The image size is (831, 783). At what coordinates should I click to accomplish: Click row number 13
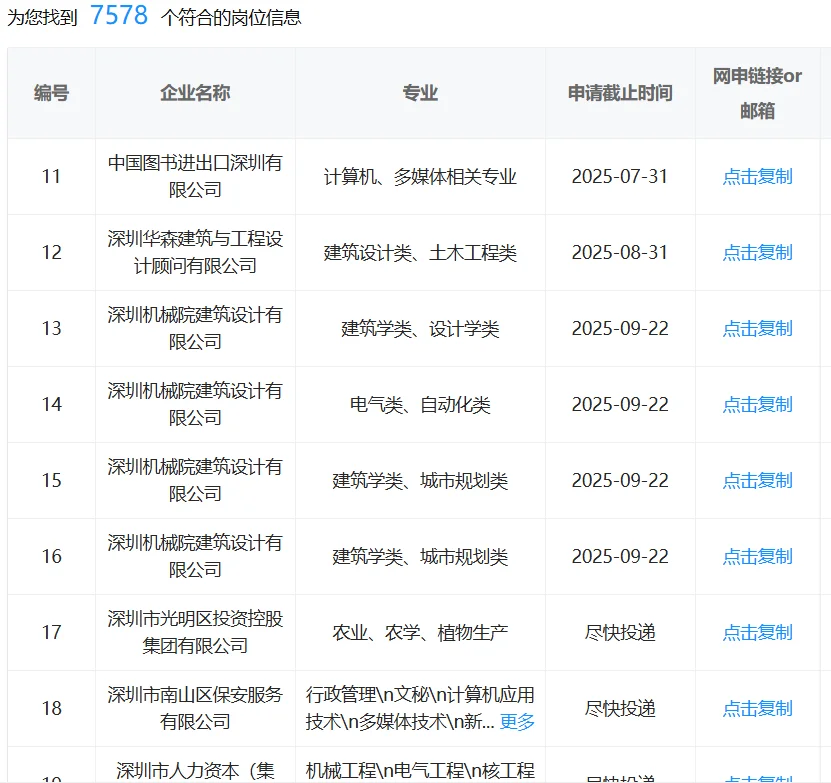pos(51,329)
